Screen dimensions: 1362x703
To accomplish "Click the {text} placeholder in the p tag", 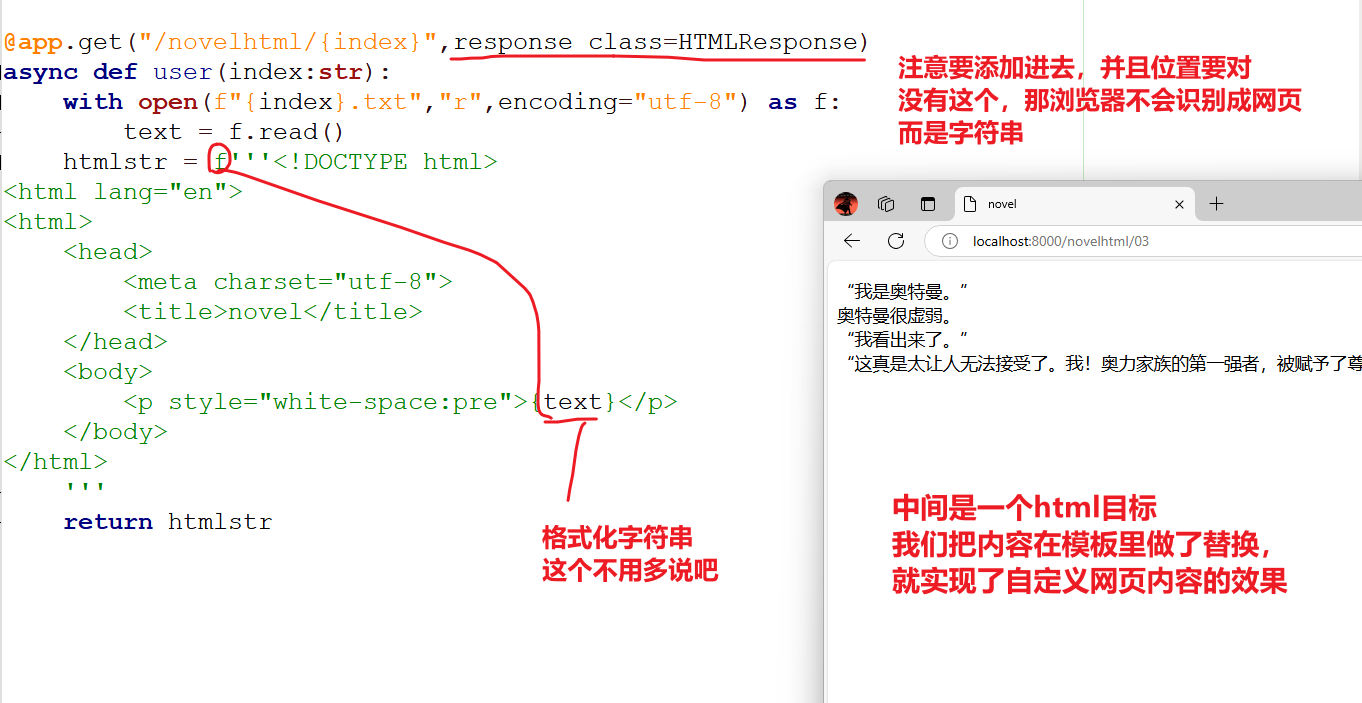I will pos(573,402).
